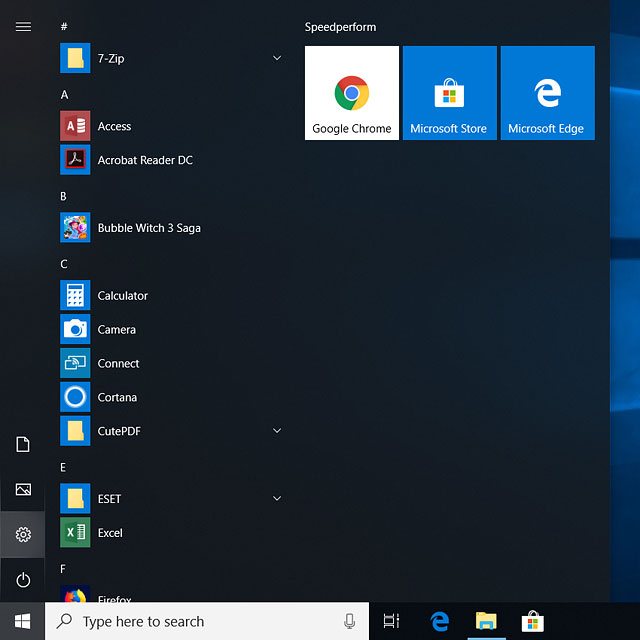Open the Google Chrome tile
The height and width of the screenshot is (640, 640).
click(351, 93)
